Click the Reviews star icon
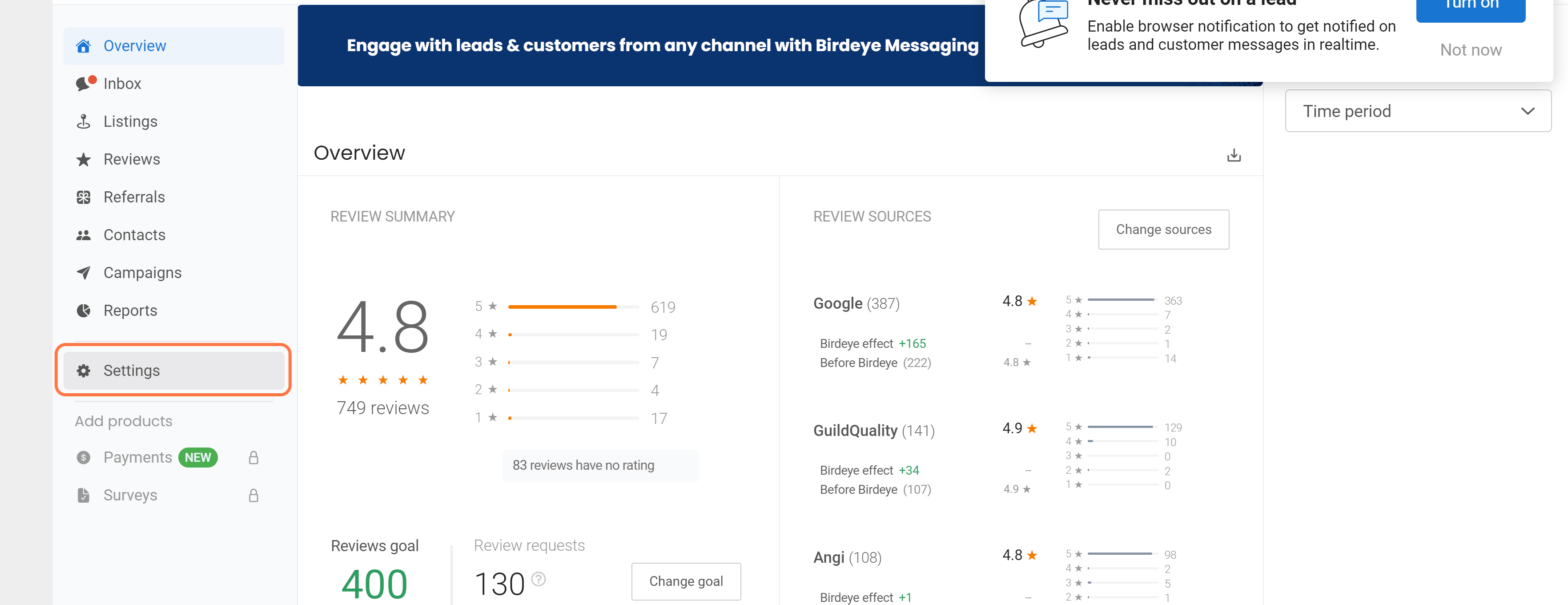1568x605 pixels. [x=84, y=159]
